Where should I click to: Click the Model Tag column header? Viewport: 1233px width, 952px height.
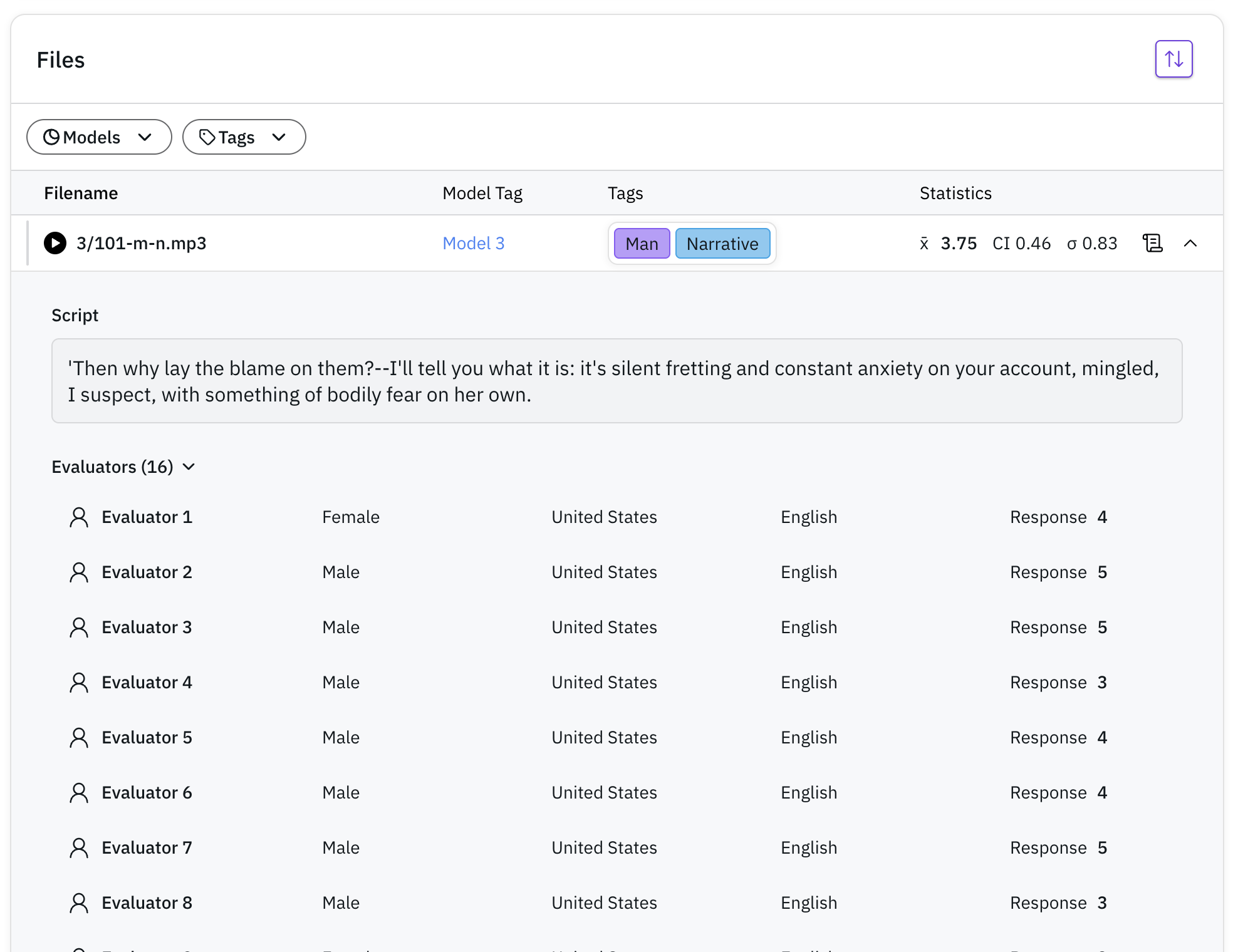[x=482, y=193]
